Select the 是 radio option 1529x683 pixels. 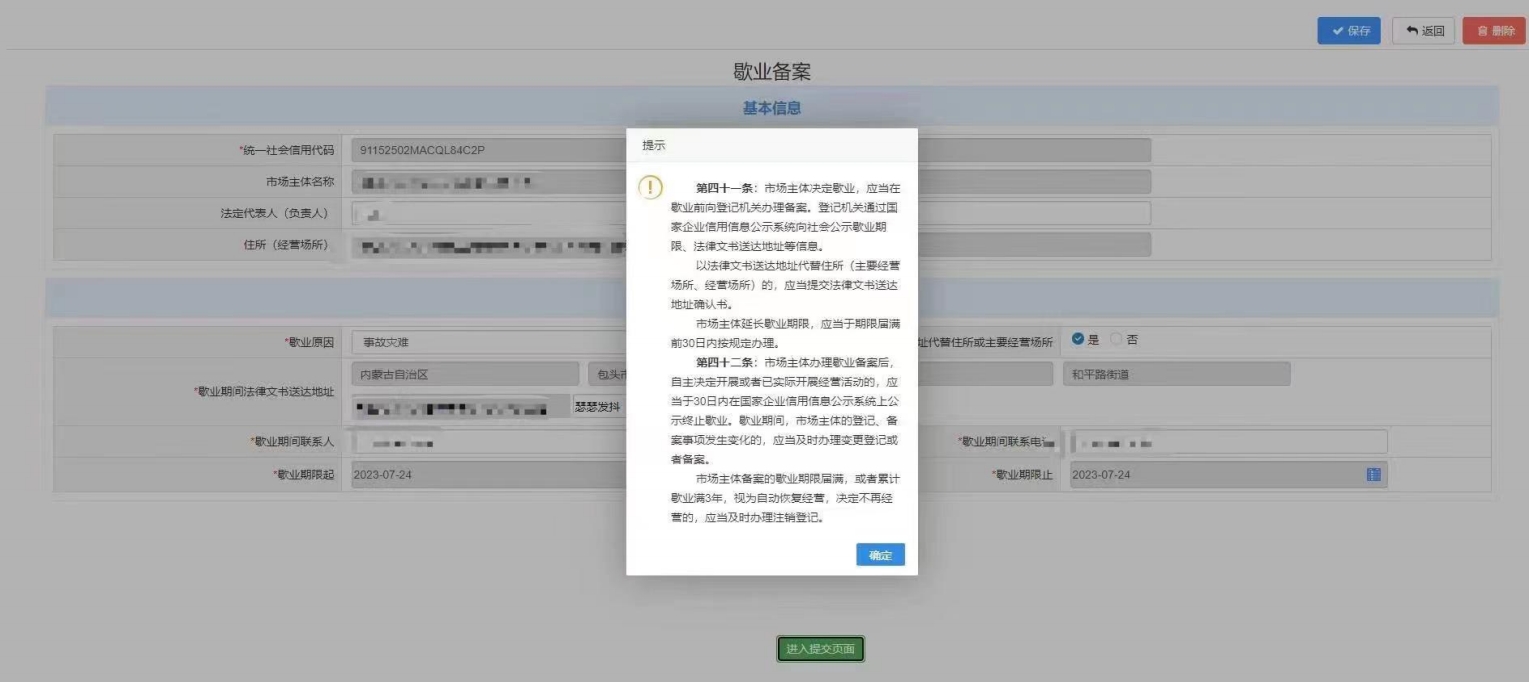pos(1078,340)
